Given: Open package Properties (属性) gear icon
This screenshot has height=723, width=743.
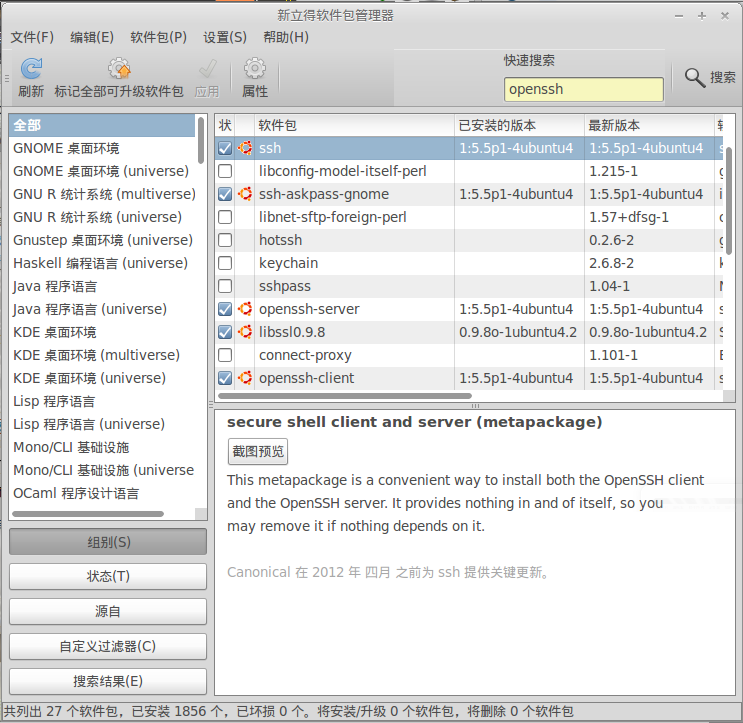Looking at the screenshot, I should [255, 69].
